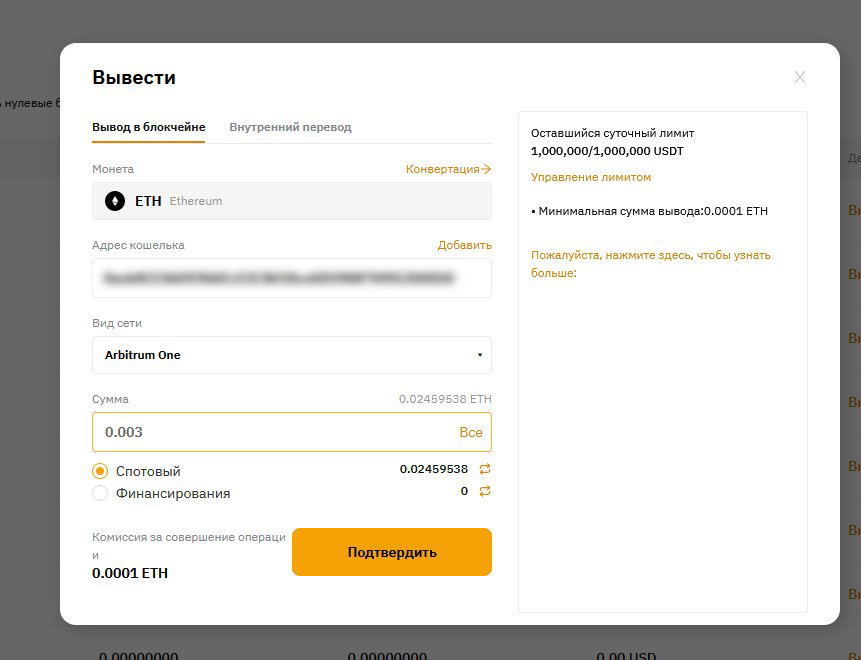This screenshot has height=660, width=861.
Task: Click the learn more link about withdrawals
Action: tap(650, 264)
